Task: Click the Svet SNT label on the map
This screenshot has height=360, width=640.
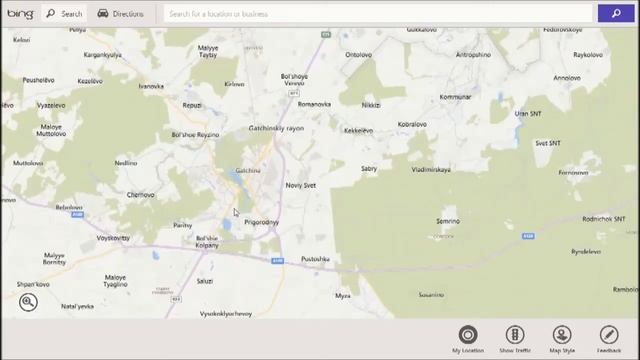Action: coord(548,143)
